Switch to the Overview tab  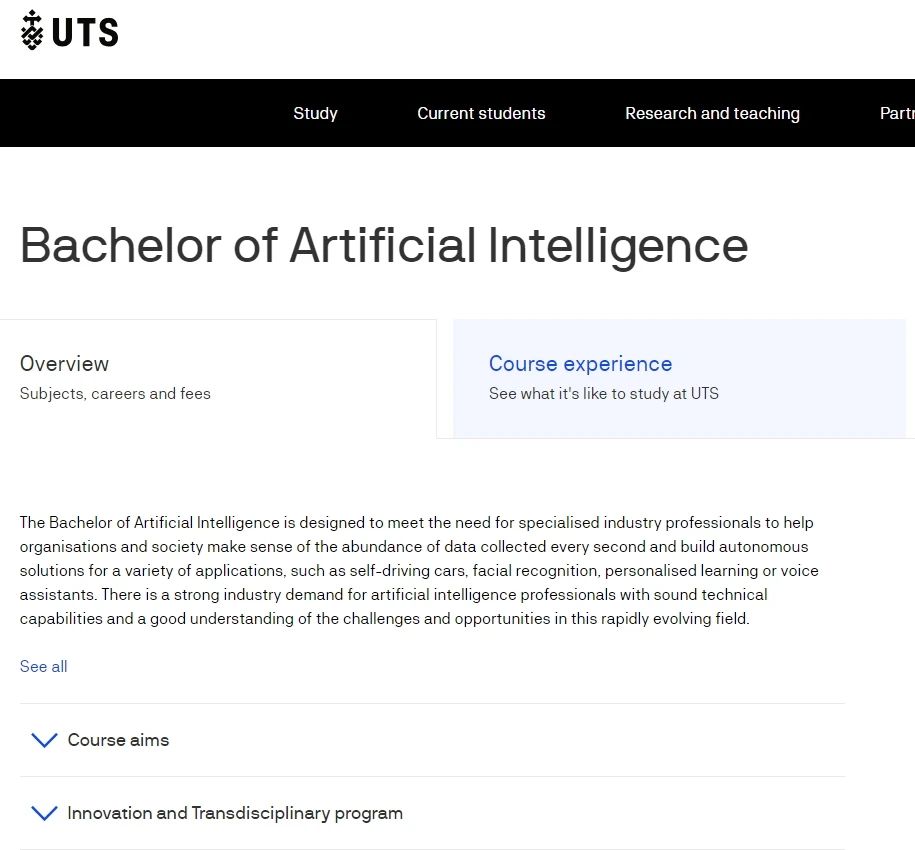tap(64, 363)
